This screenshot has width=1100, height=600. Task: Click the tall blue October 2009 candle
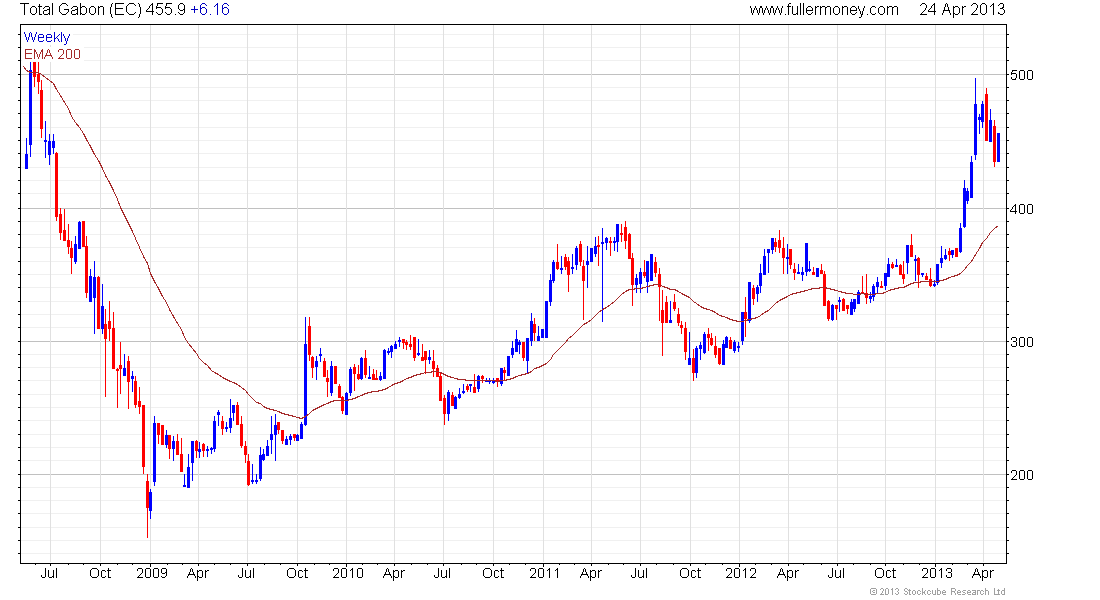pyautogui.click(x=306, y=372)
